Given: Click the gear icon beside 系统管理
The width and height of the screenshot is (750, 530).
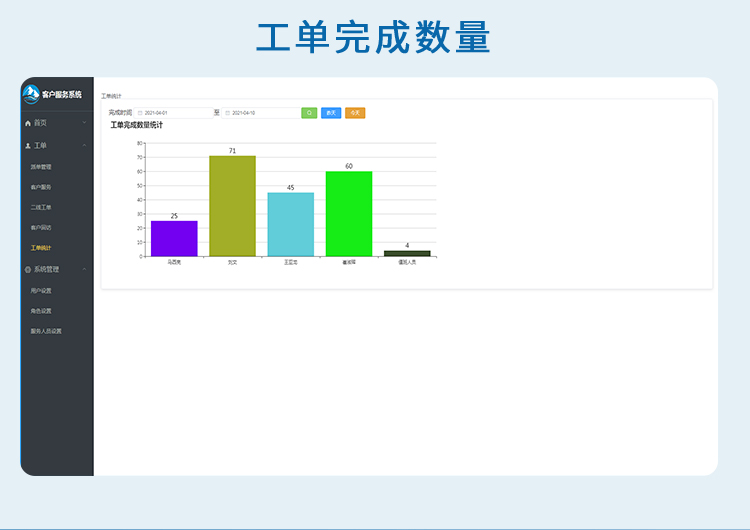Looking at the screenshot, I should (28, 269).
